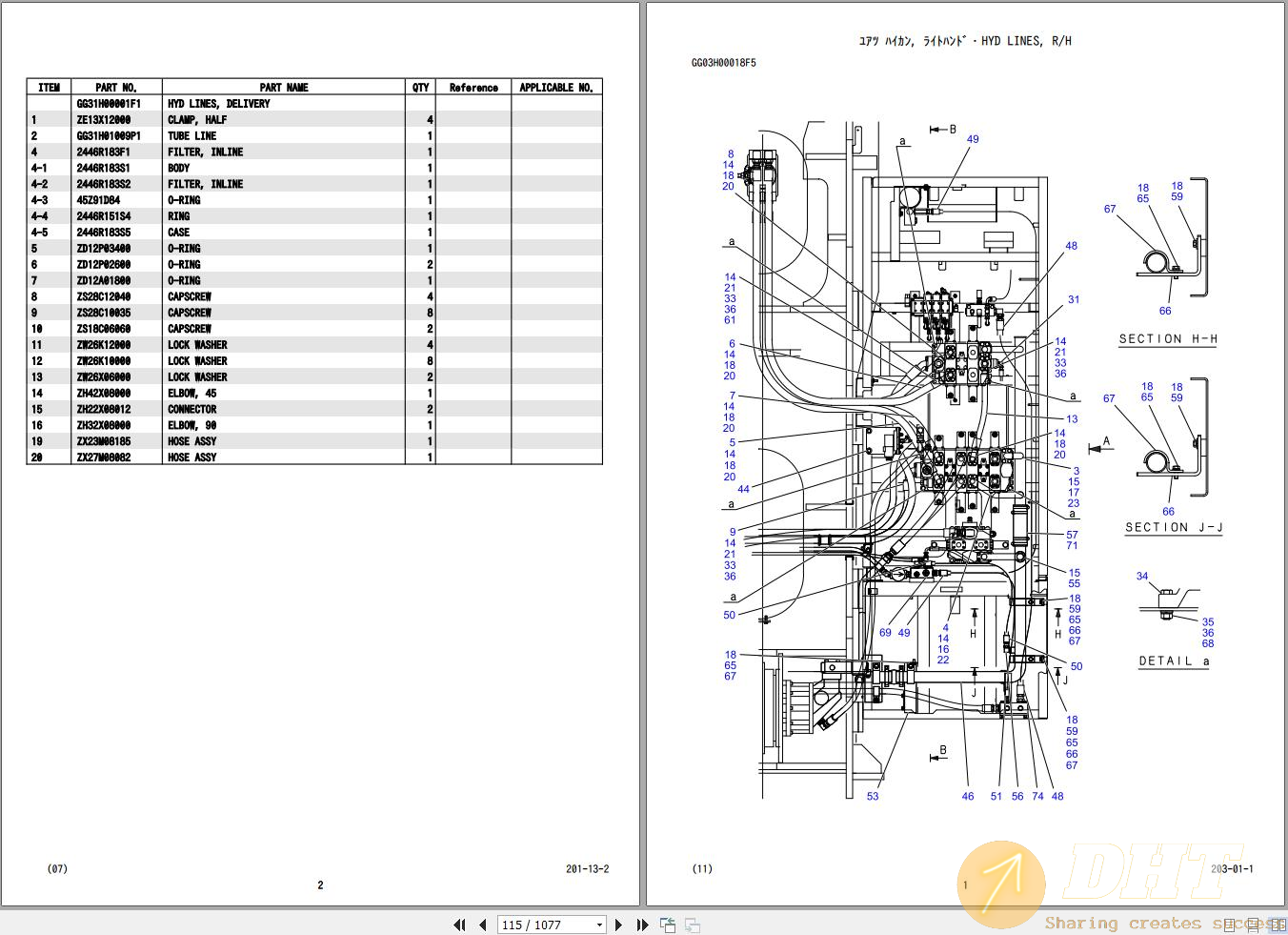1288x935 pixels.
Task: Switch to single page layout icon
Action: coord(1230,924)
